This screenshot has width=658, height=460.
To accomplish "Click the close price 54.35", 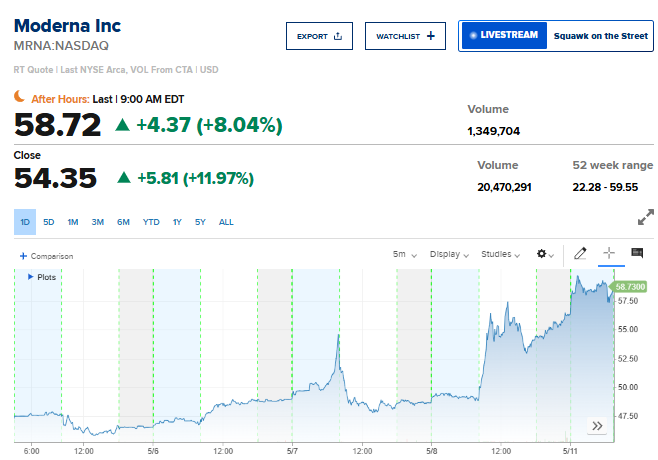I will pos(55,178).
